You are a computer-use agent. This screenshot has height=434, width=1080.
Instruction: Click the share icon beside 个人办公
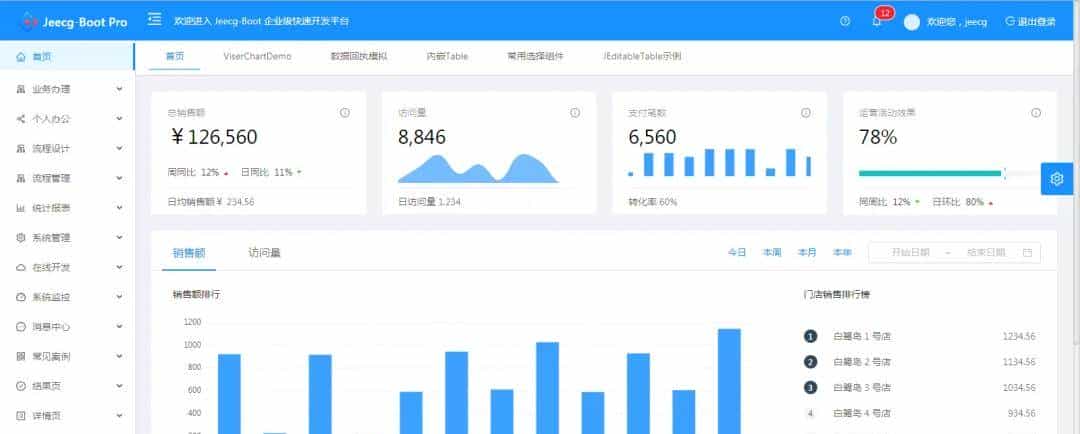click(x=21, y=118)
